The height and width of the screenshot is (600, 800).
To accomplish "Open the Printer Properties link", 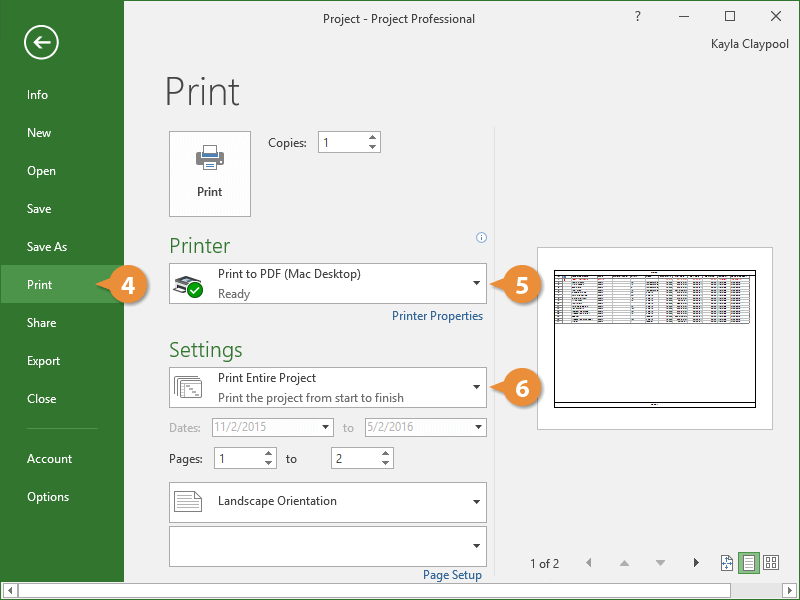I will pos(437,316).
